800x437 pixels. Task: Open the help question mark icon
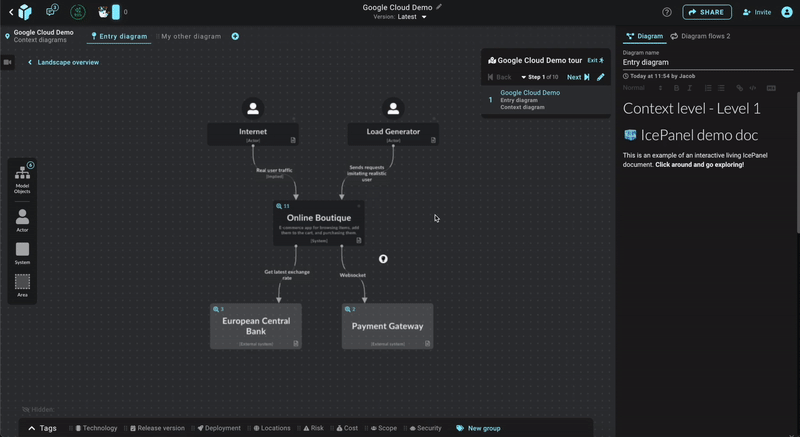666,12
